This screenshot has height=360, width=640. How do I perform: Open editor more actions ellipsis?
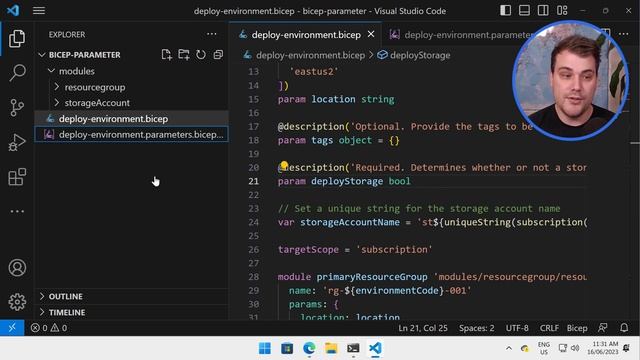pos(623,34)
